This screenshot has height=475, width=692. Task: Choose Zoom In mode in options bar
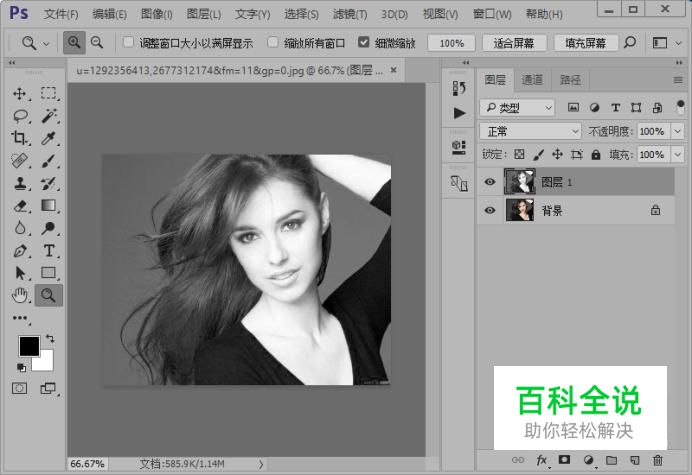click(74, 43)
